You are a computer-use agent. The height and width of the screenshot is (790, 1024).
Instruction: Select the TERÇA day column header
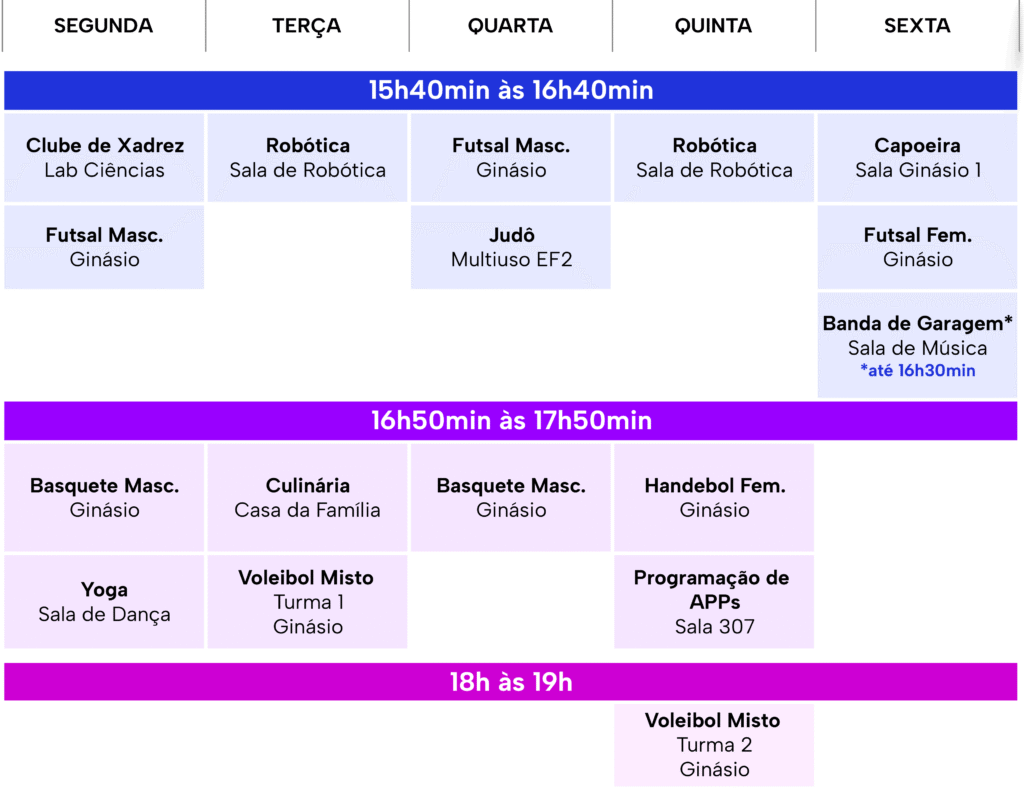click(307, 25)
